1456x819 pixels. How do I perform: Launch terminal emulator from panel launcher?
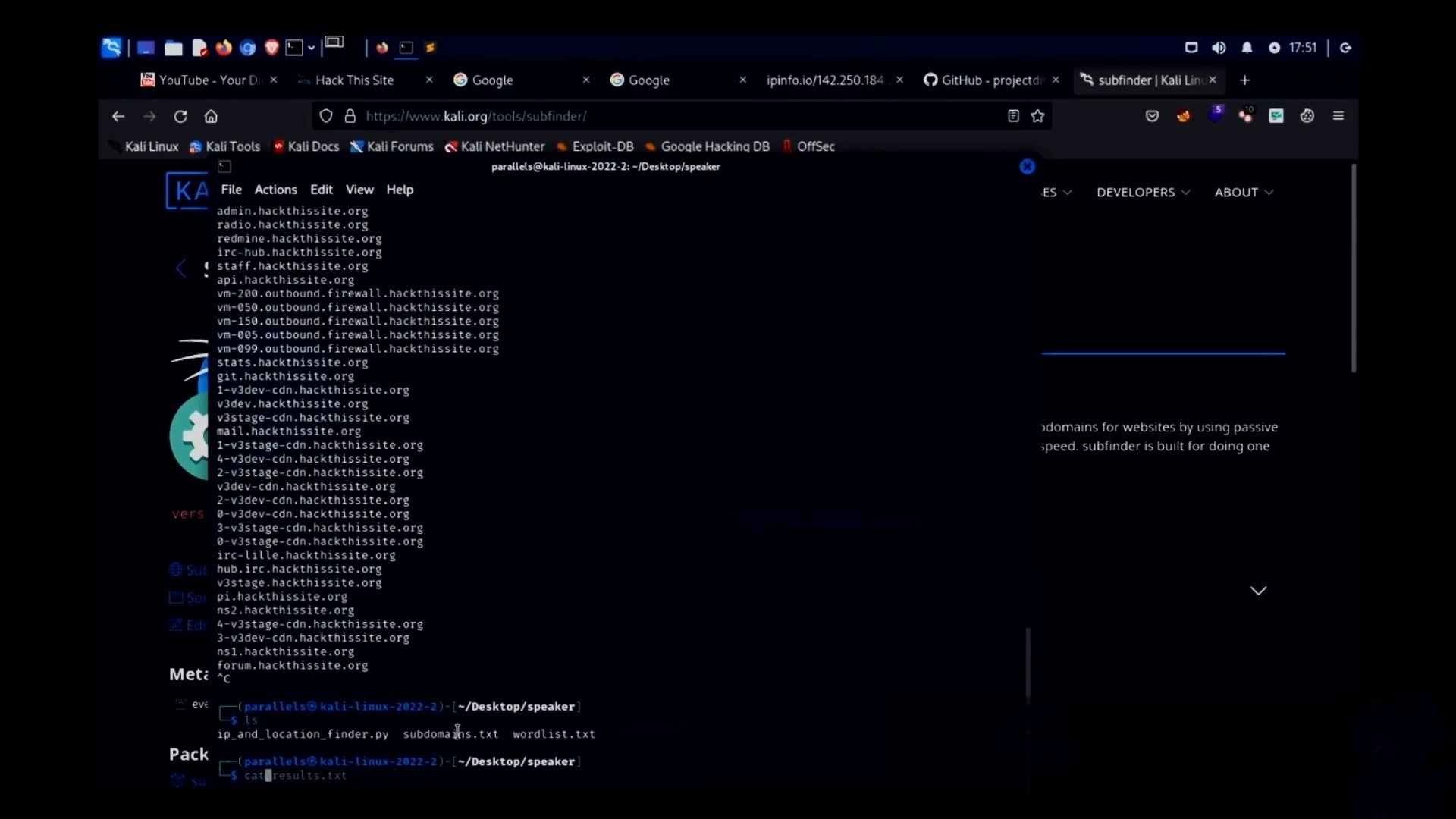pyautogui.click(x=294, y=49)
